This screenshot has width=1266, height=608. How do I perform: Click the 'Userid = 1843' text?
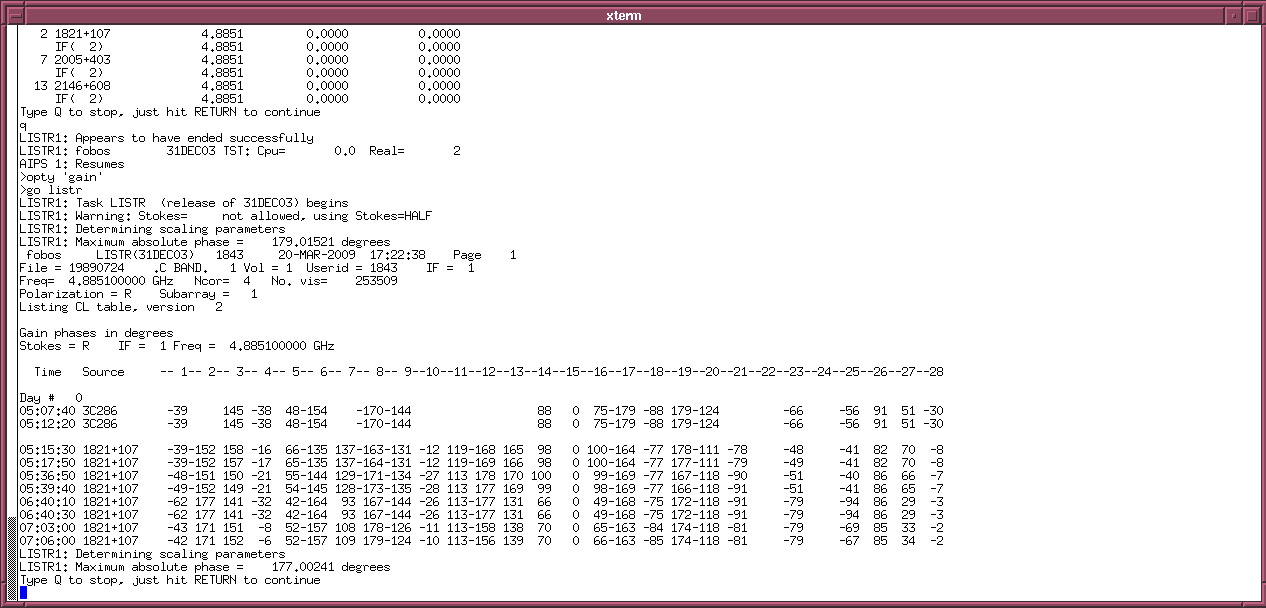[354, 268]
